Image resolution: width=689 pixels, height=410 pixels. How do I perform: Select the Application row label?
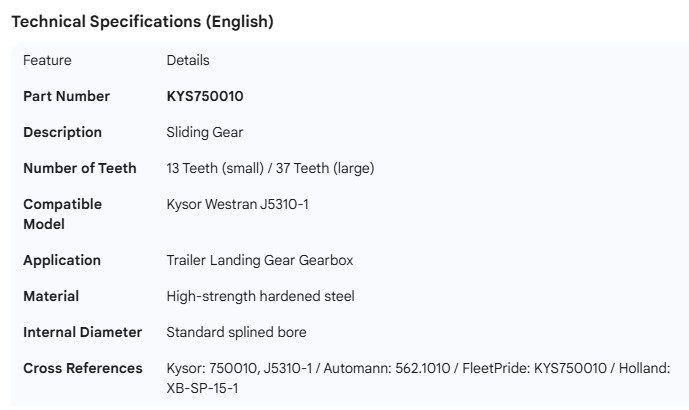tap(62, 260)
